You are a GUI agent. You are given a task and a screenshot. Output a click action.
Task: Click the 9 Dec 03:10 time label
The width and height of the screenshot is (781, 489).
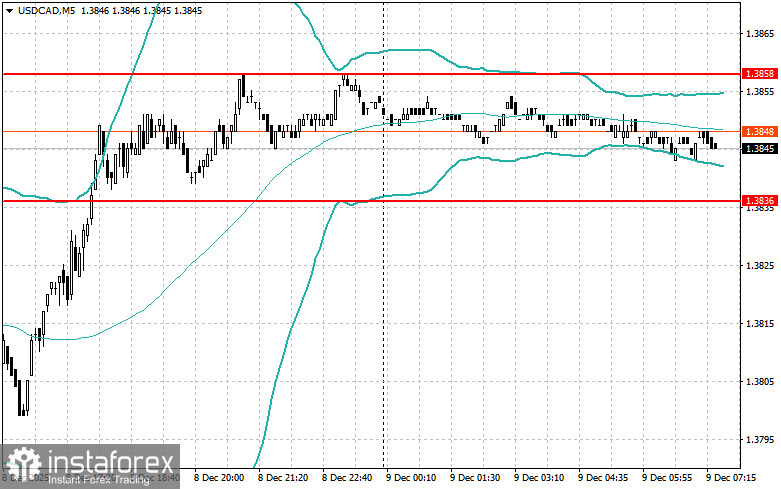[x=539, y=478]
